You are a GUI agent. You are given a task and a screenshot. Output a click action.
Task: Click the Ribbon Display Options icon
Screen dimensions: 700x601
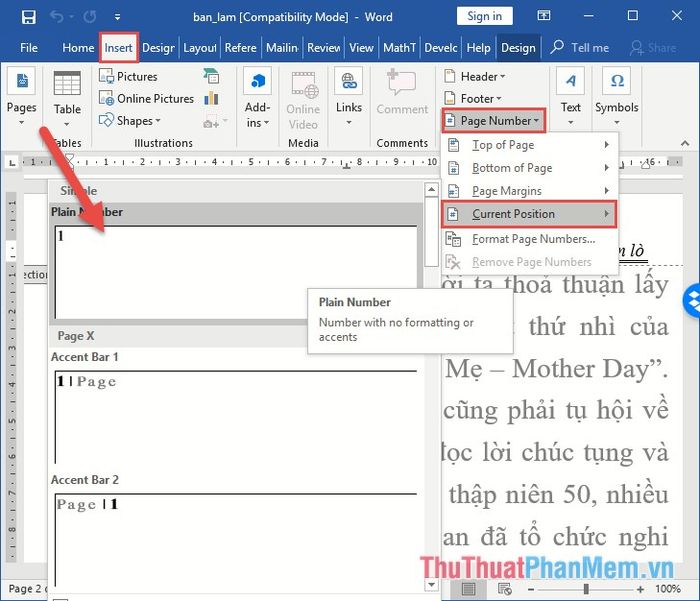pos(543,16)
